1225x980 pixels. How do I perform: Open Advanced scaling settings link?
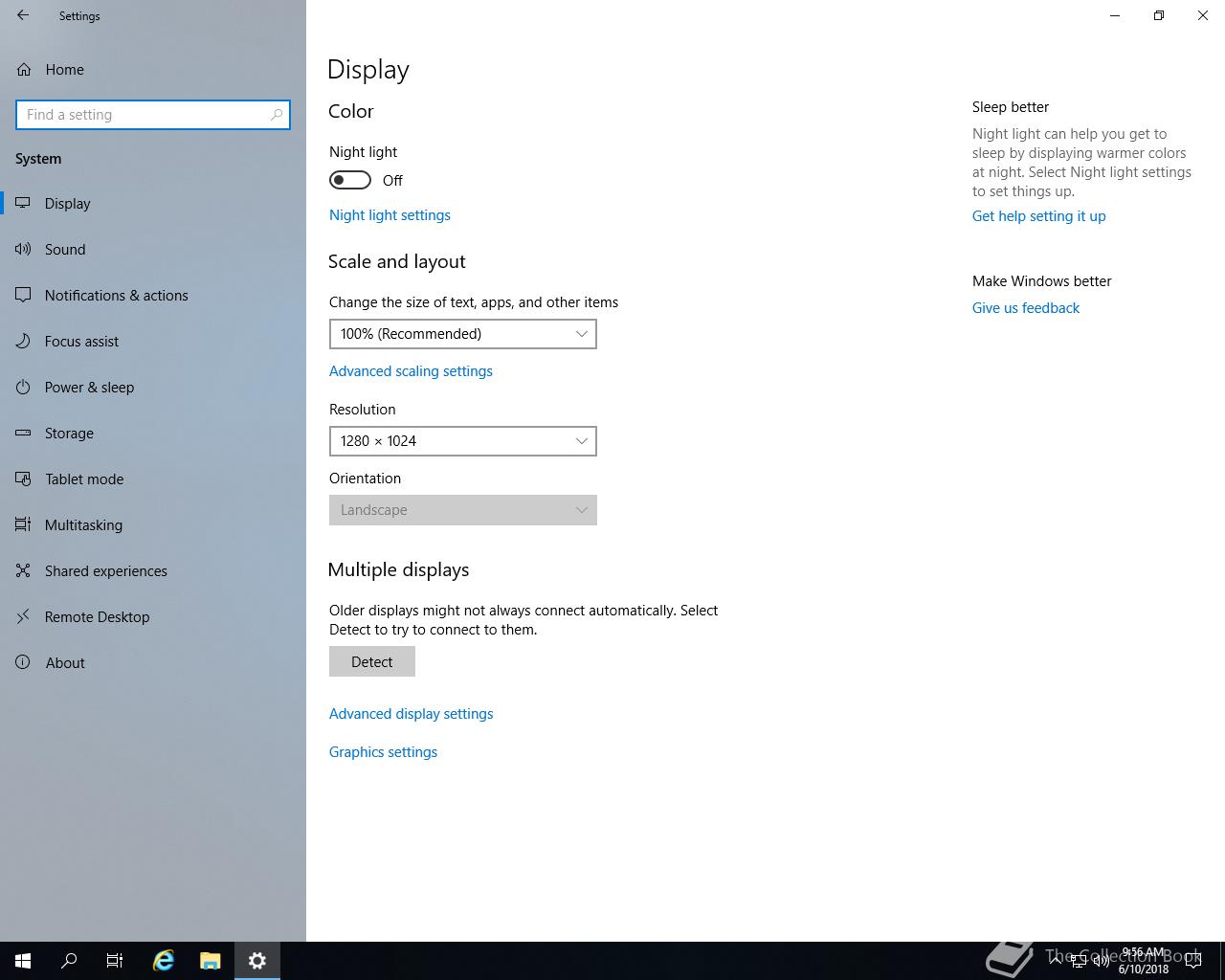411,371
